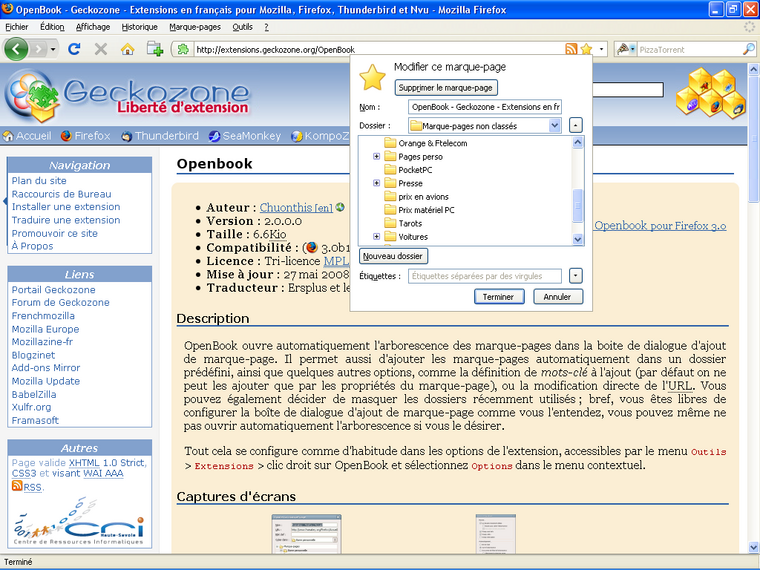Image resolution: width=760 pixels, height=570 pixels.
Task: Open the address bar history dropdown
Action: pyautogui.click(x=602, y=49)
